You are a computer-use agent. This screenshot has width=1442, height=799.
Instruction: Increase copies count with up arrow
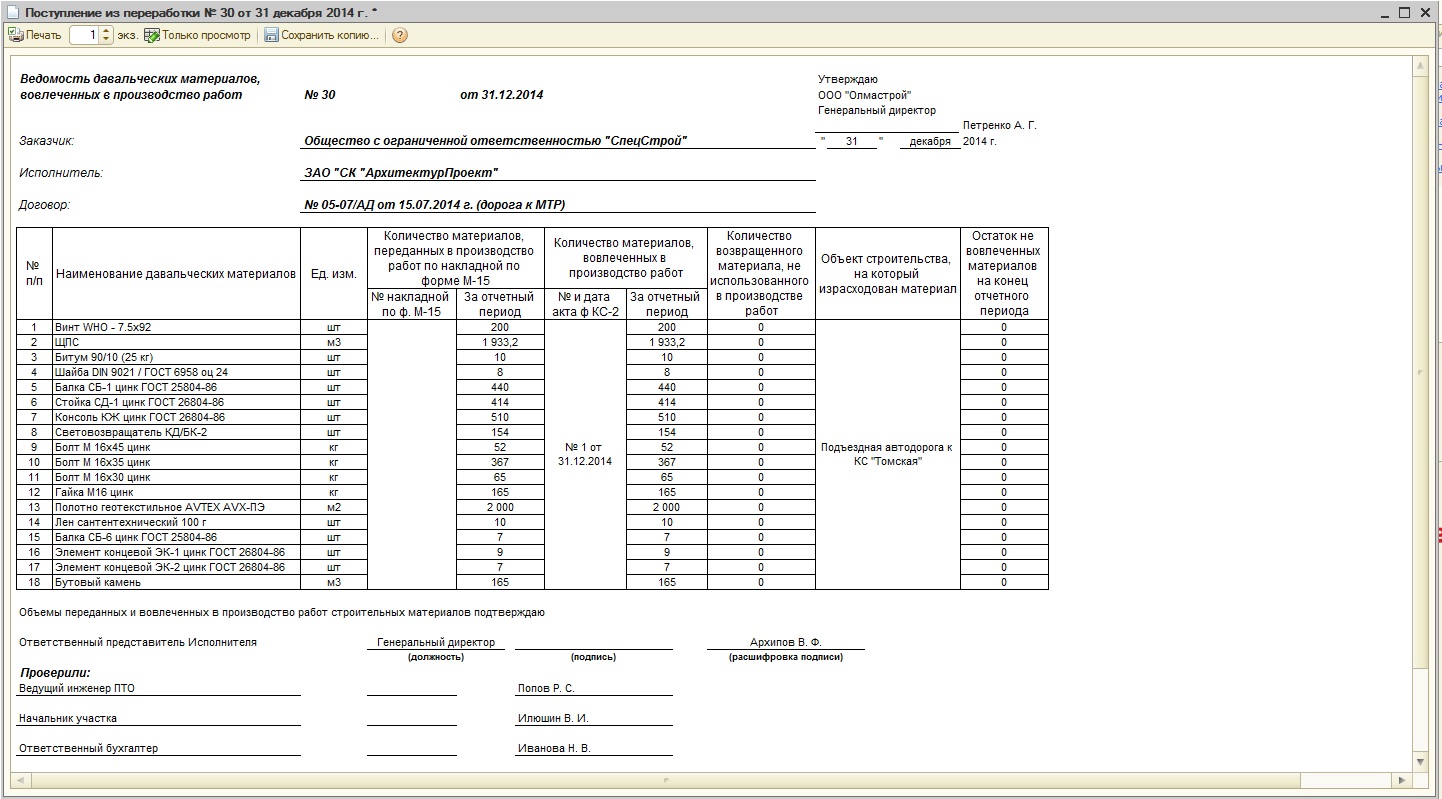pos(107,31)
